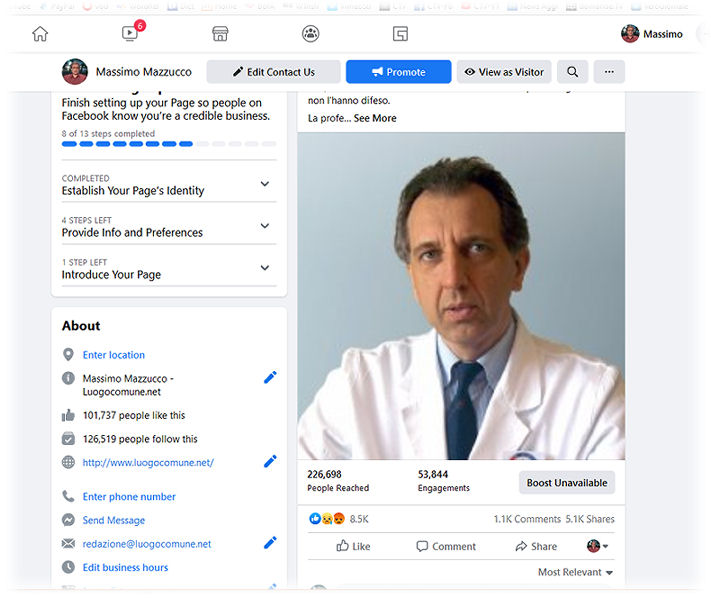Edit page name pencil next to Luogocomune.net
This screenshot has height=598, width=711.
270,378
